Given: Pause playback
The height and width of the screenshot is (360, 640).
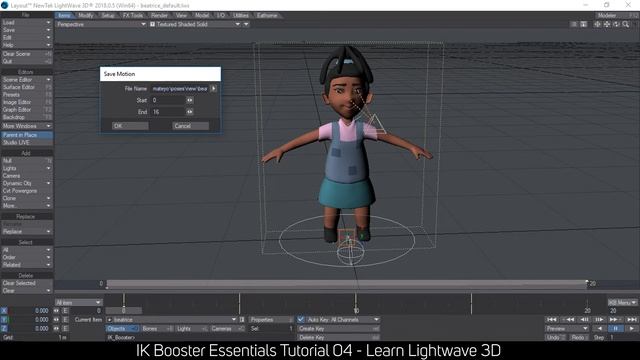Looking at the screenshot, I should [x=616, y=329].
